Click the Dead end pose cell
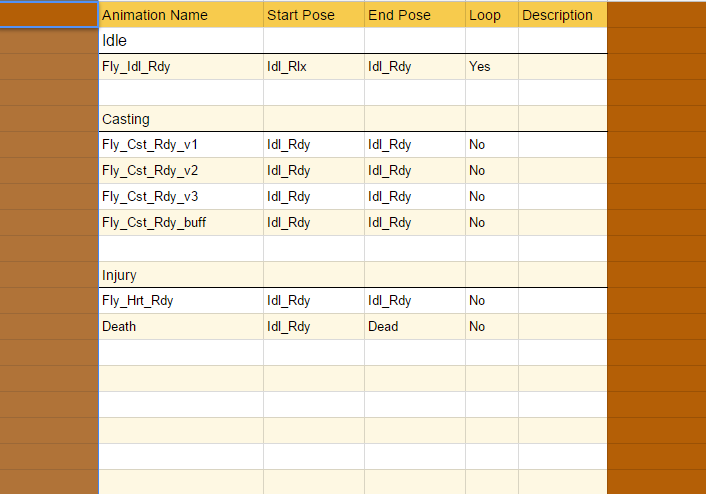 [x=414, y=327]
